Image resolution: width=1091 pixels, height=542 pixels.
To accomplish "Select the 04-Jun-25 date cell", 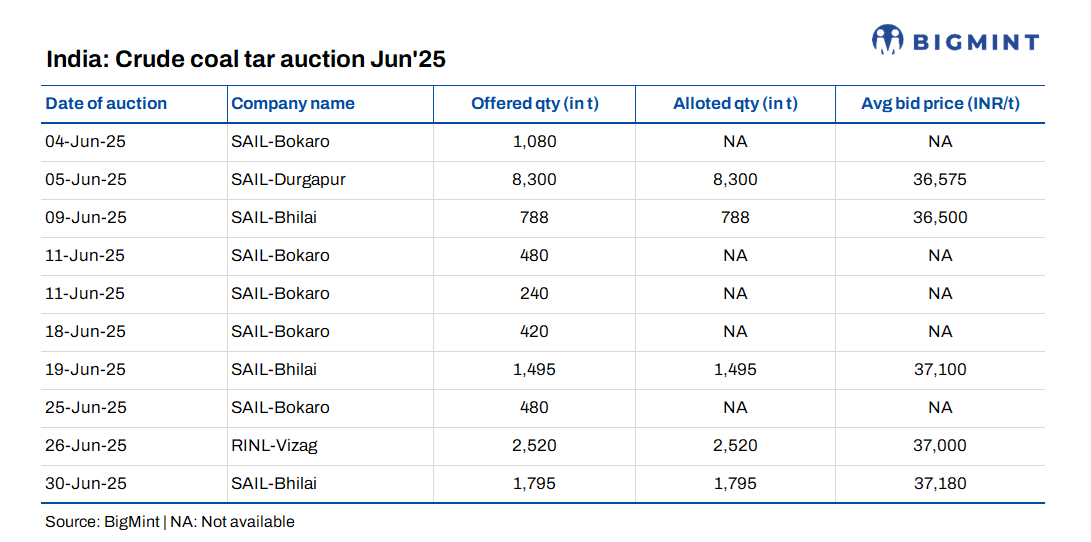I will (85, 141).
